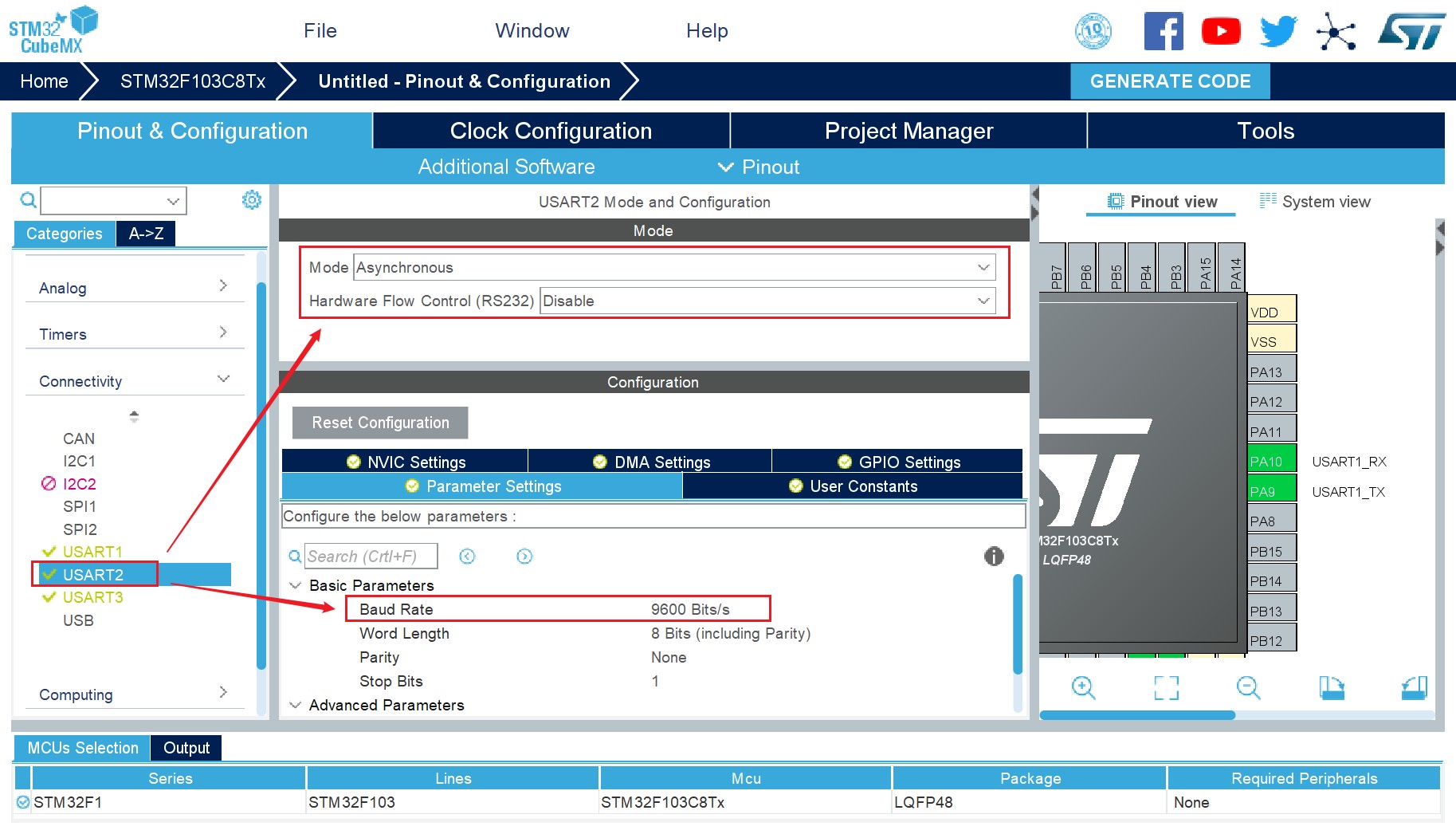Select CAN peripheral
Viewport: 1456px width, 834px height.
pyautogui.click(x=79, y=439)
